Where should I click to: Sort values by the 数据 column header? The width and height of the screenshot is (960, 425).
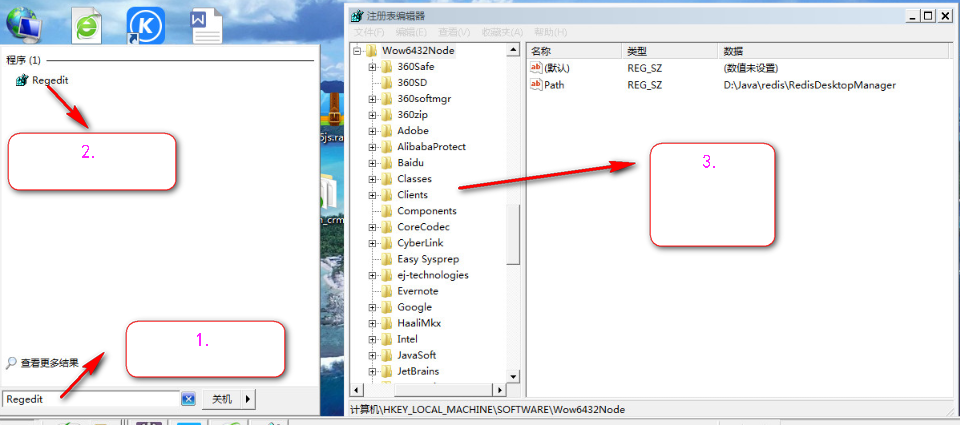834,51
